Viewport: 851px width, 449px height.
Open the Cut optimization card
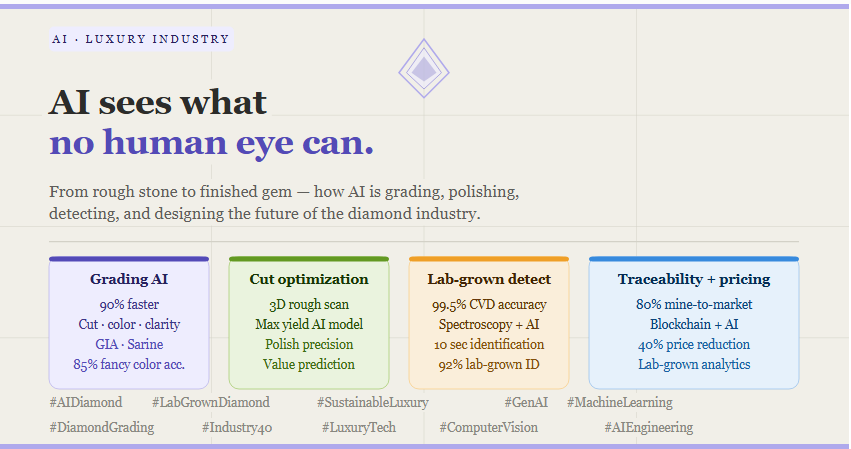click(309, 323)
